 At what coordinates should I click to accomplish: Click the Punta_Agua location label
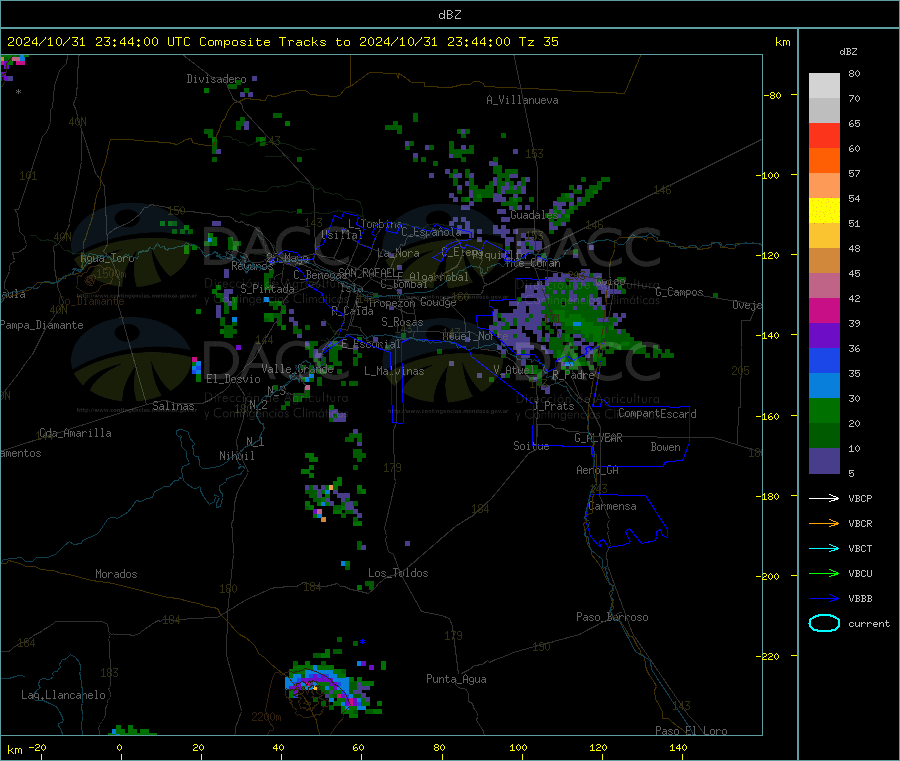click(456, 679)
